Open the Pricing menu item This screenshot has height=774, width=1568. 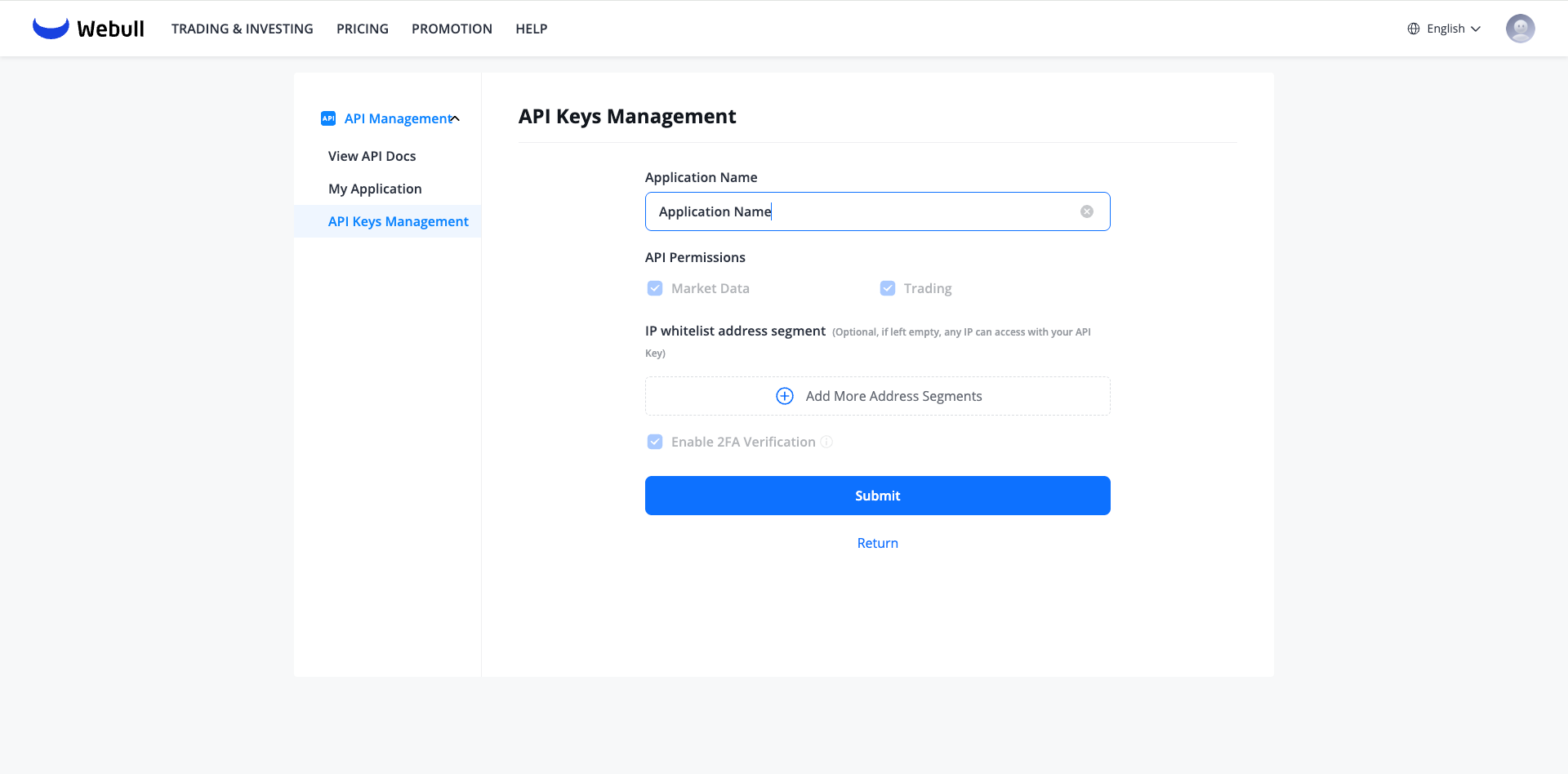[x=363, y=29]
